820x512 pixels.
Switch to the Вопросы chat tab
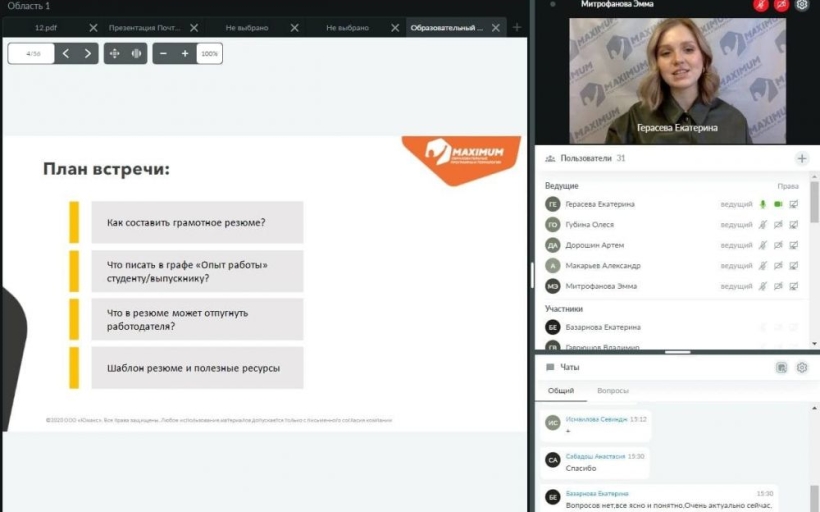pyautogui.click(x=612, y=391)
